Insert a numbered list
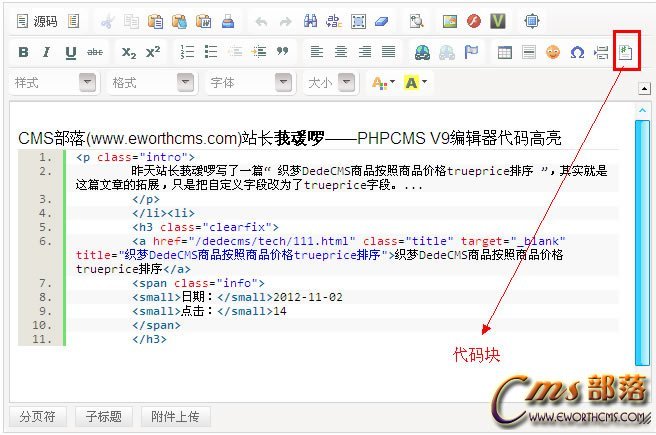The image size is (656, 435). click(x=186, y=52)
